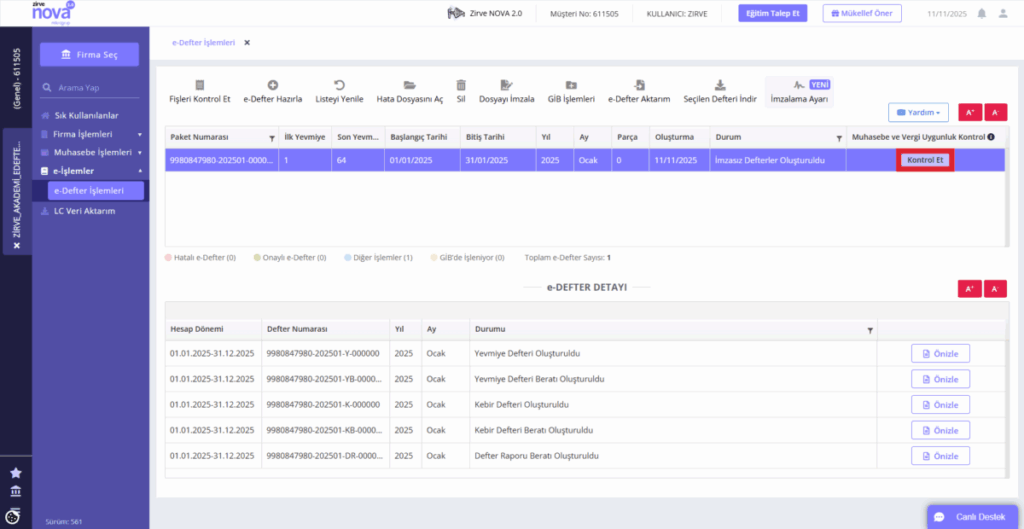
Task: Click Seçilen Defteri İndir download icon
Action: pyautogui.click(x=720, y=85)
